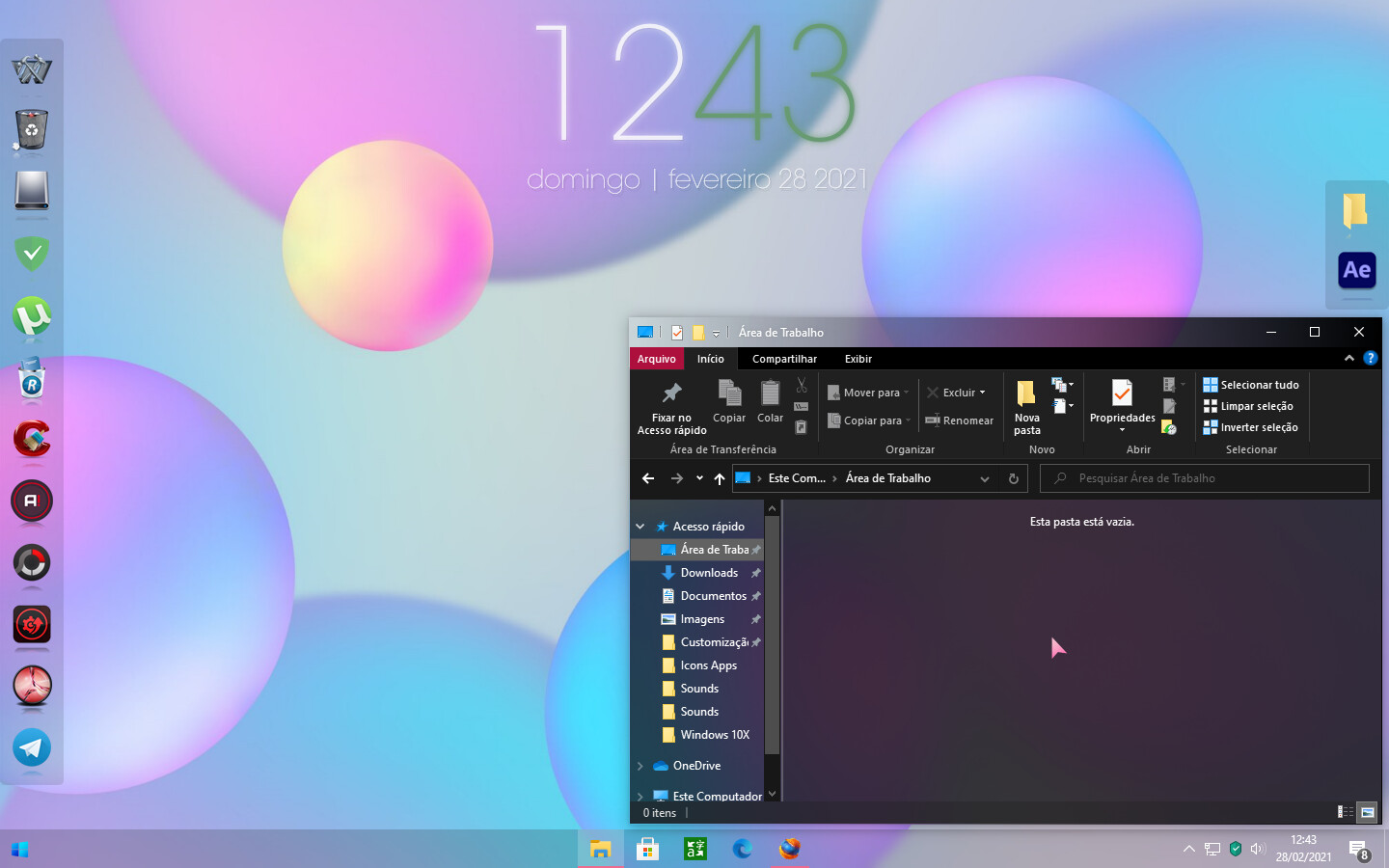This screenshot has width=1389, height=868.
Task: Expand the Este Computador node
Action: pyautogui.click(x=640, y=797)
